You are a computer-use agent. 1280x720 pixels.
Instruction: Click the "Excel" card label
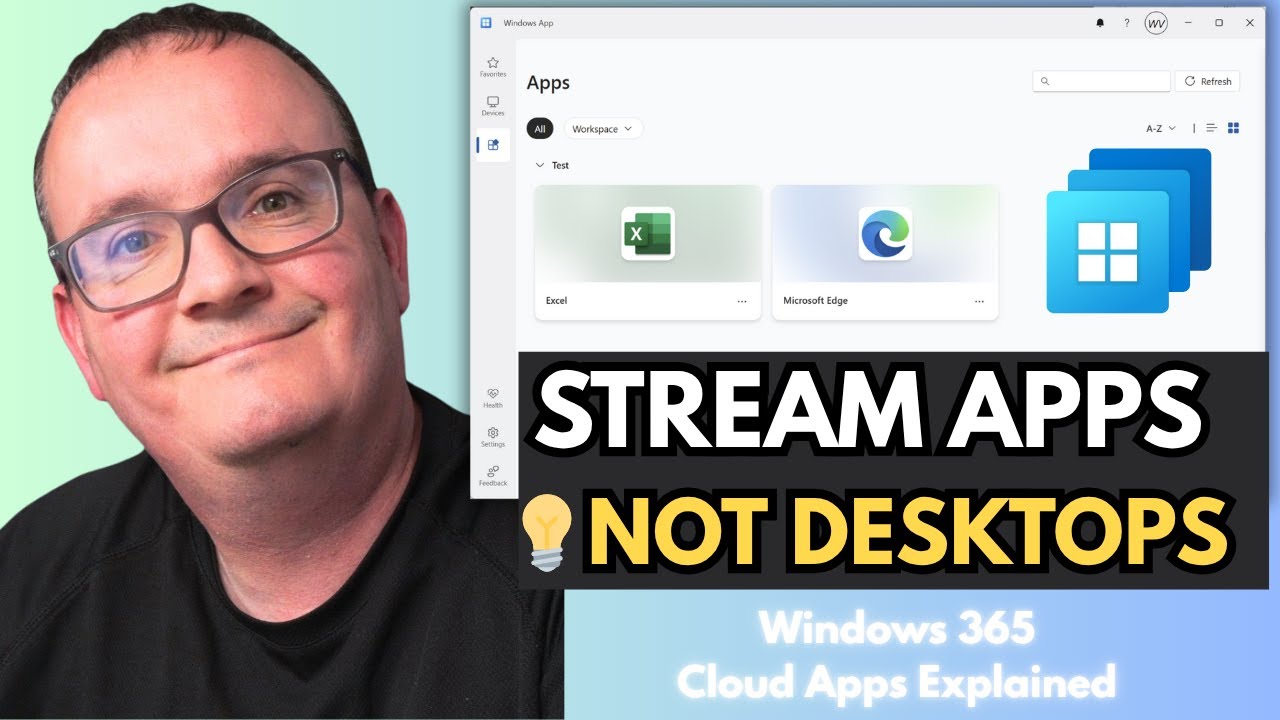pos(556,301)
